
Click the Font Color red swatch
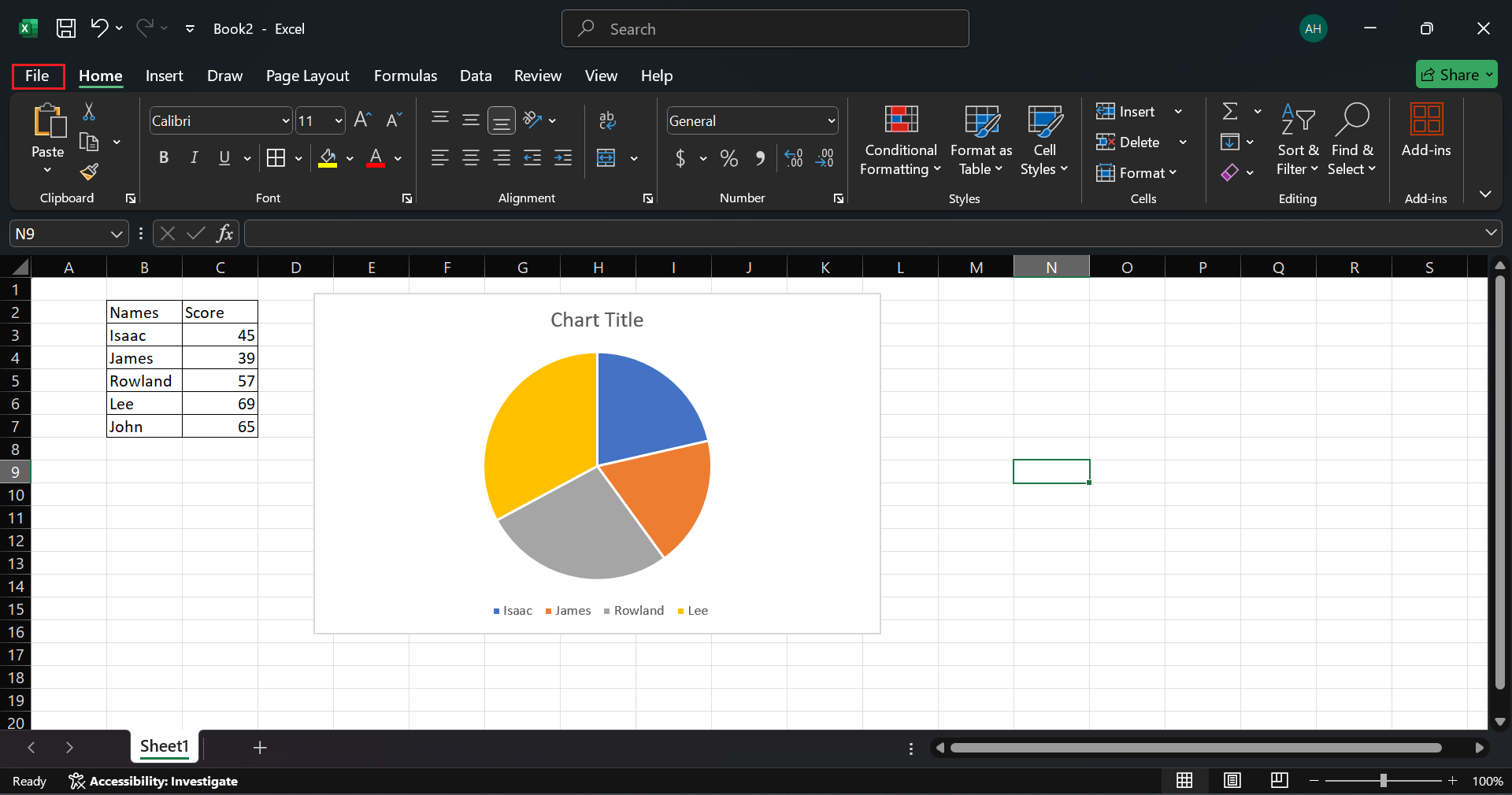pyautogui.click(x=376, y=165)
